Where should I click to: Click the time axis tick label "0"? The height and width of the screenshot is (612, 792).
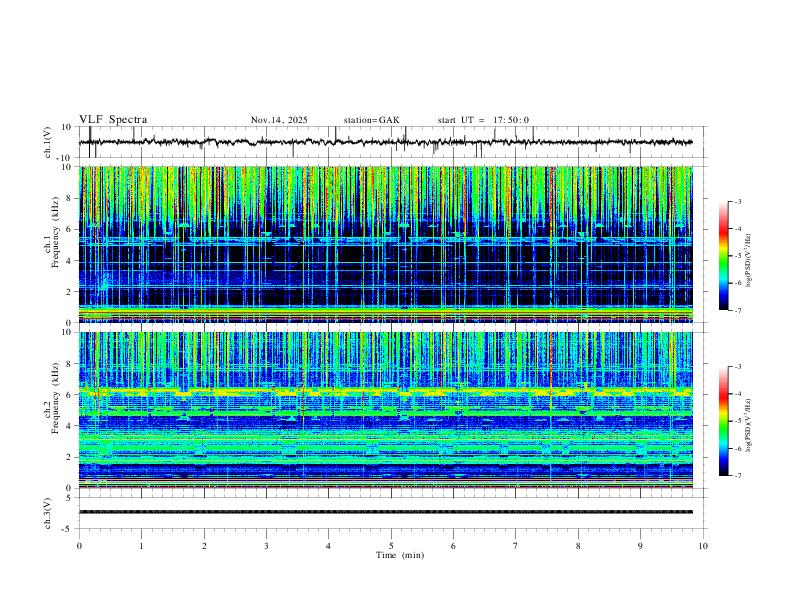click(79, 546)
